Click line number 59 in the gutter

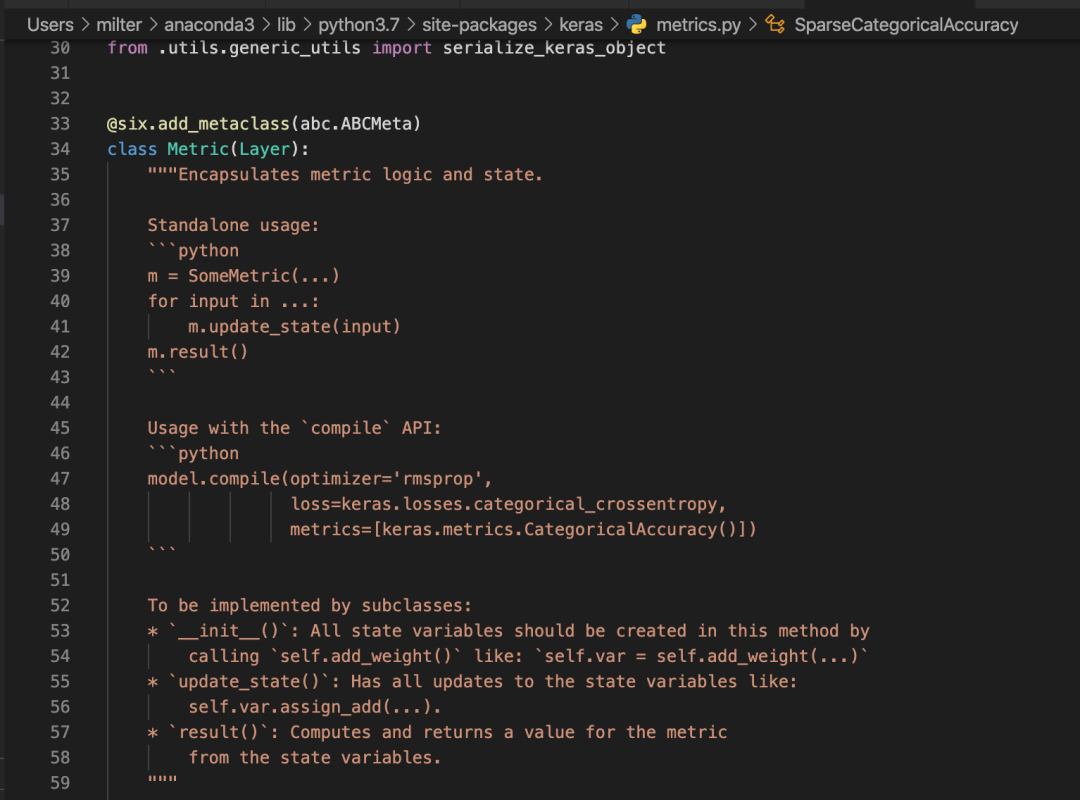[x=60, y=783]
